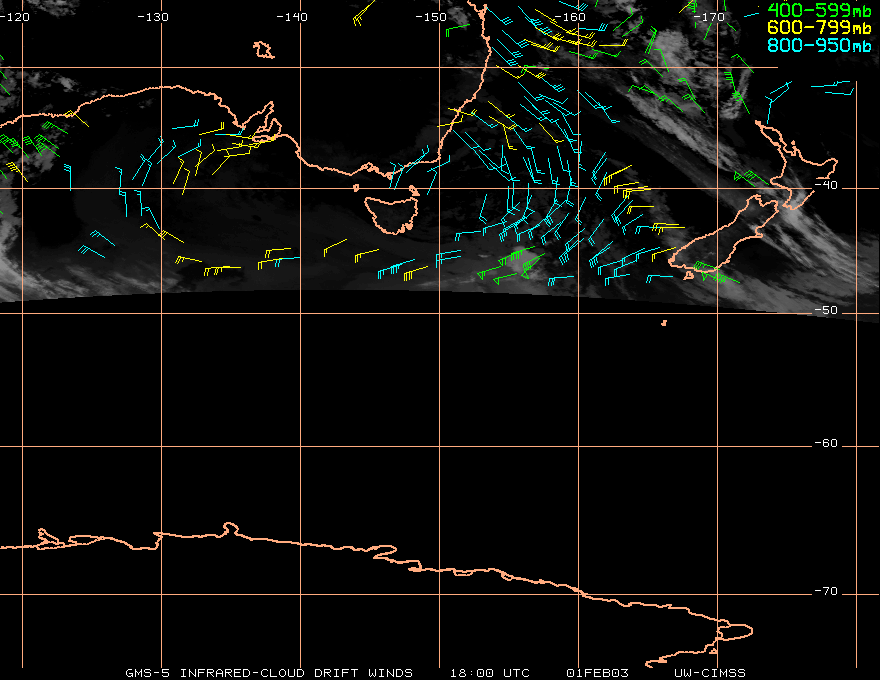
Task: Click the small island outline below -50 latitude
Action: (x=664, y=323)
